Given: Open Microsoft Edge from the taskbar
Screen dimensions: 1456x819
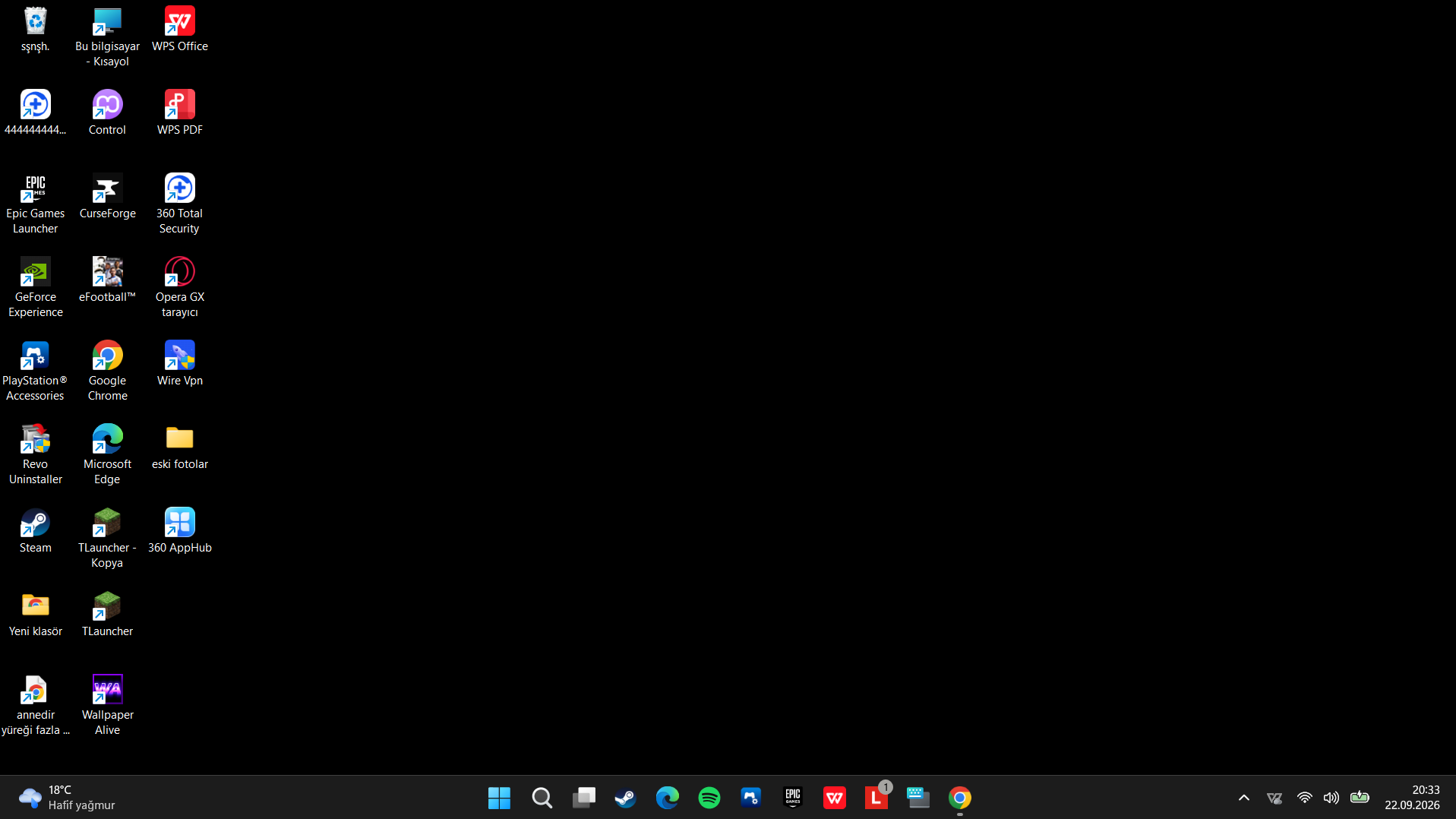Looking at the screenshot, I should pyautogui.click(x=668, y=798).
